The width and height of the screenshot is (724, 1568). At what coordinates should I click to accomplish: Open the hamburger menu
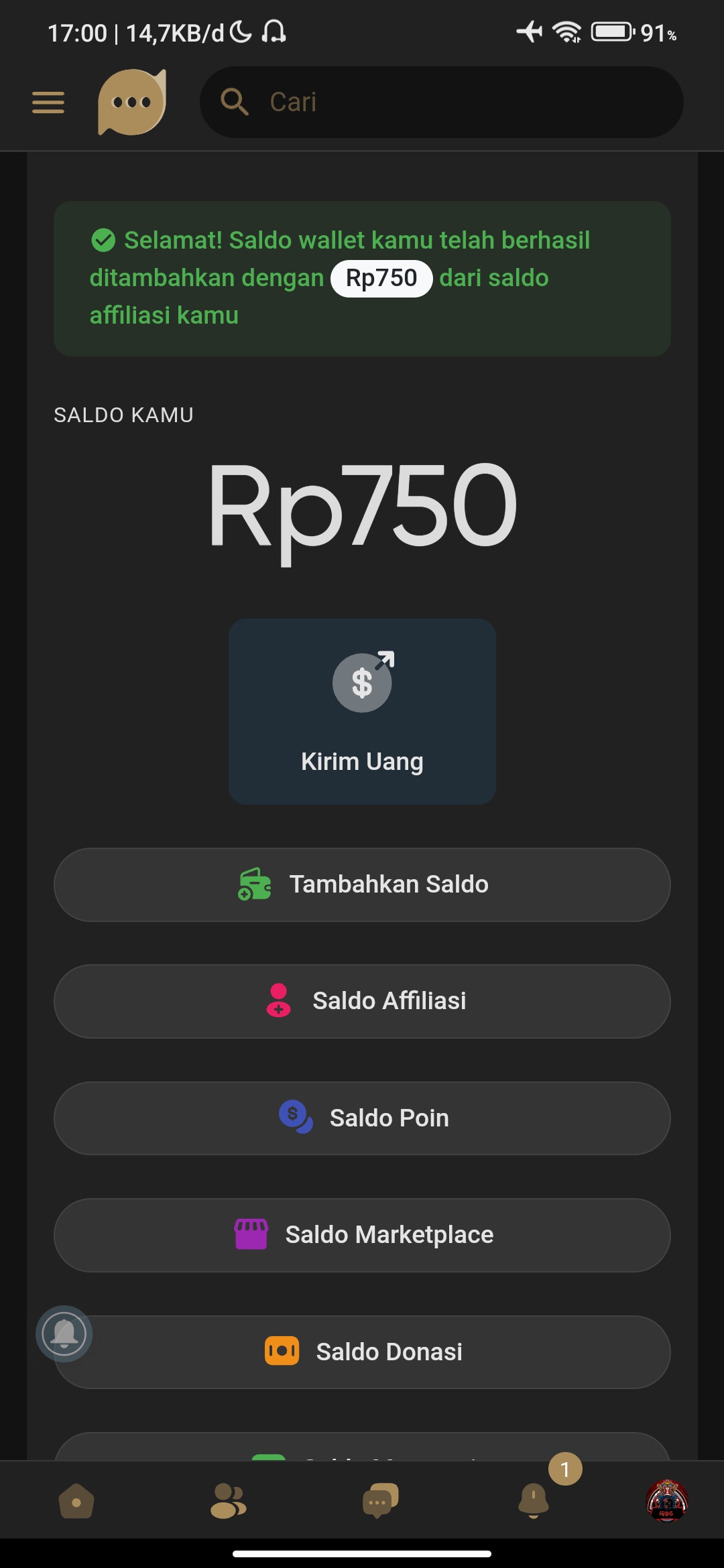coord(48,103)
